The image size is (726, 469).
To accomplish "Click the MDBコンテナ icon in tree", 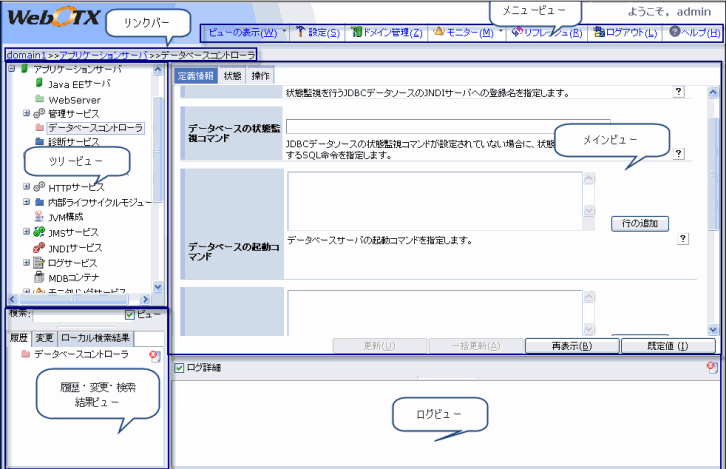I will pyautogui.click(x=40, y=277).
